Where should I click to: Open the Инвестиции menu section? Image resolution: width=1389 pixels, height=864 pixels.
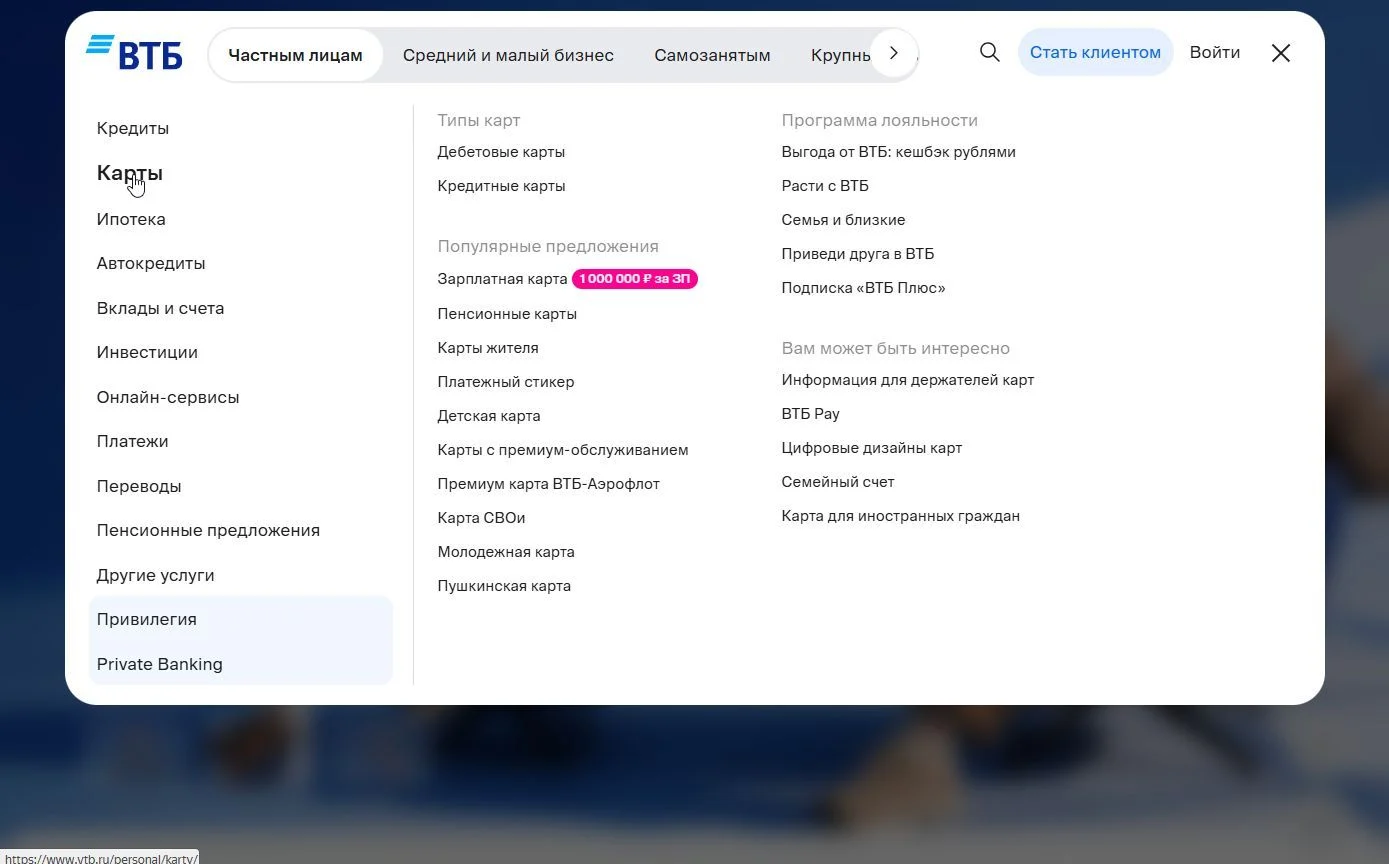coord(147,352)
